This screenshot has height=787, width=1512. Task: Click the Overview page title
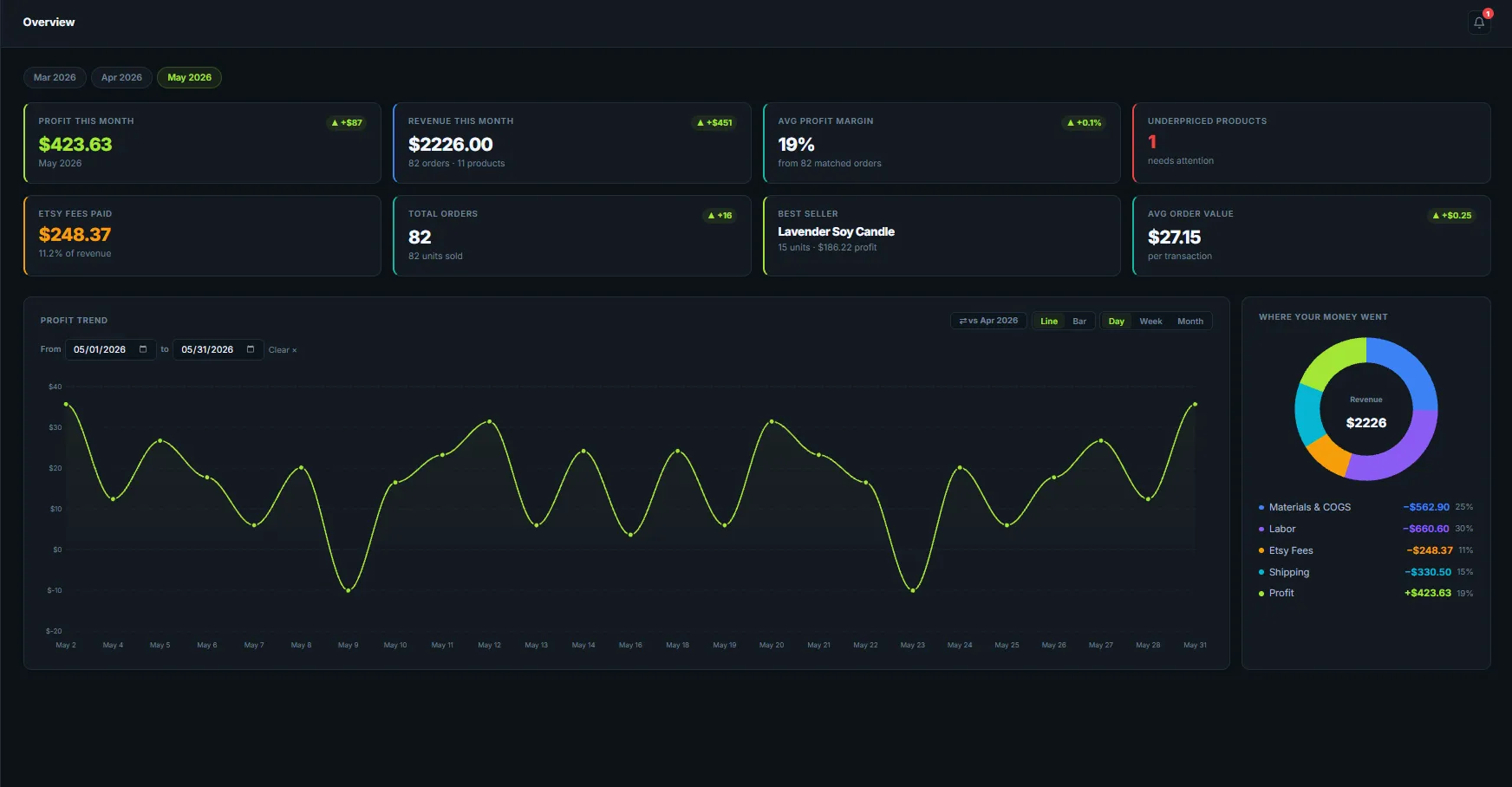[x=49, y=23]
